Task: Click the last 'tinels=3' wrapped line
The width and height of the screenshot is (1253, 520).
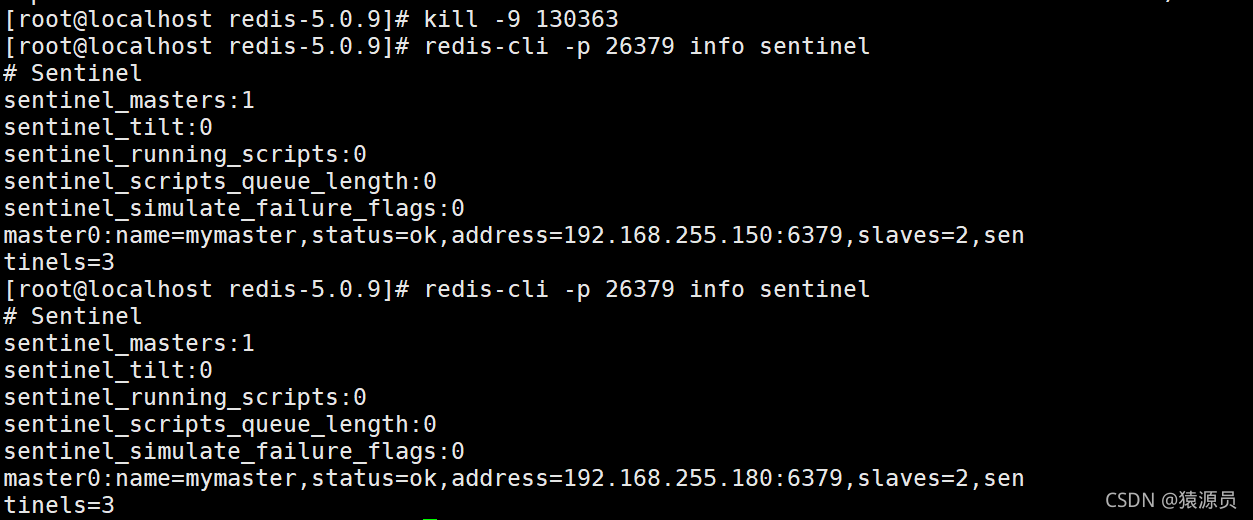Action: coord(59,505)
